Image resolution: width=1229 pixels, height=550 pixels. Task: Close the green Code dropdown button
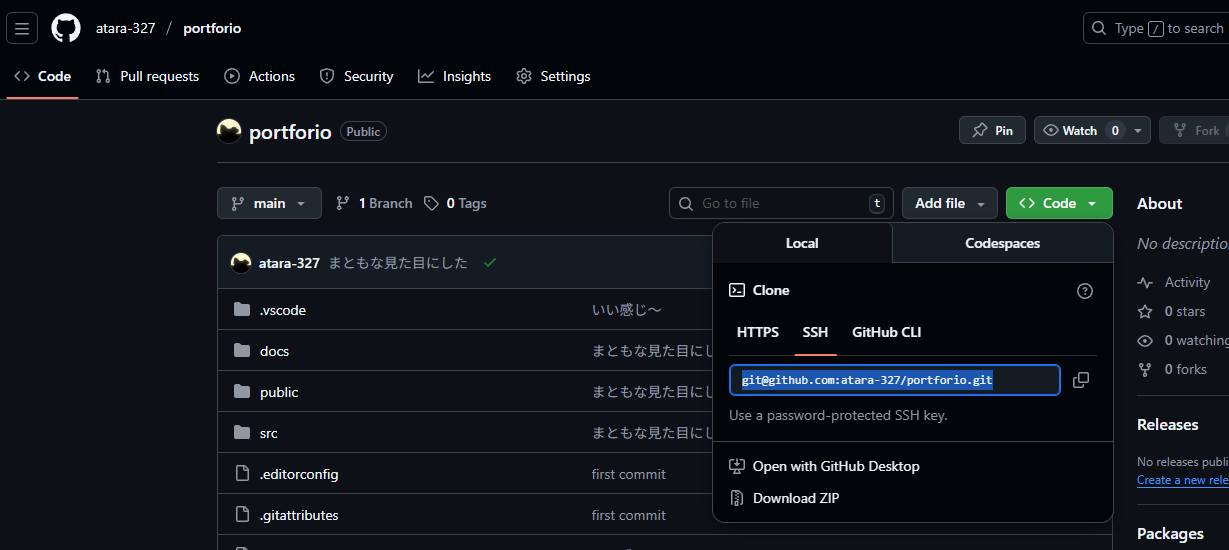coord(1059,203)
